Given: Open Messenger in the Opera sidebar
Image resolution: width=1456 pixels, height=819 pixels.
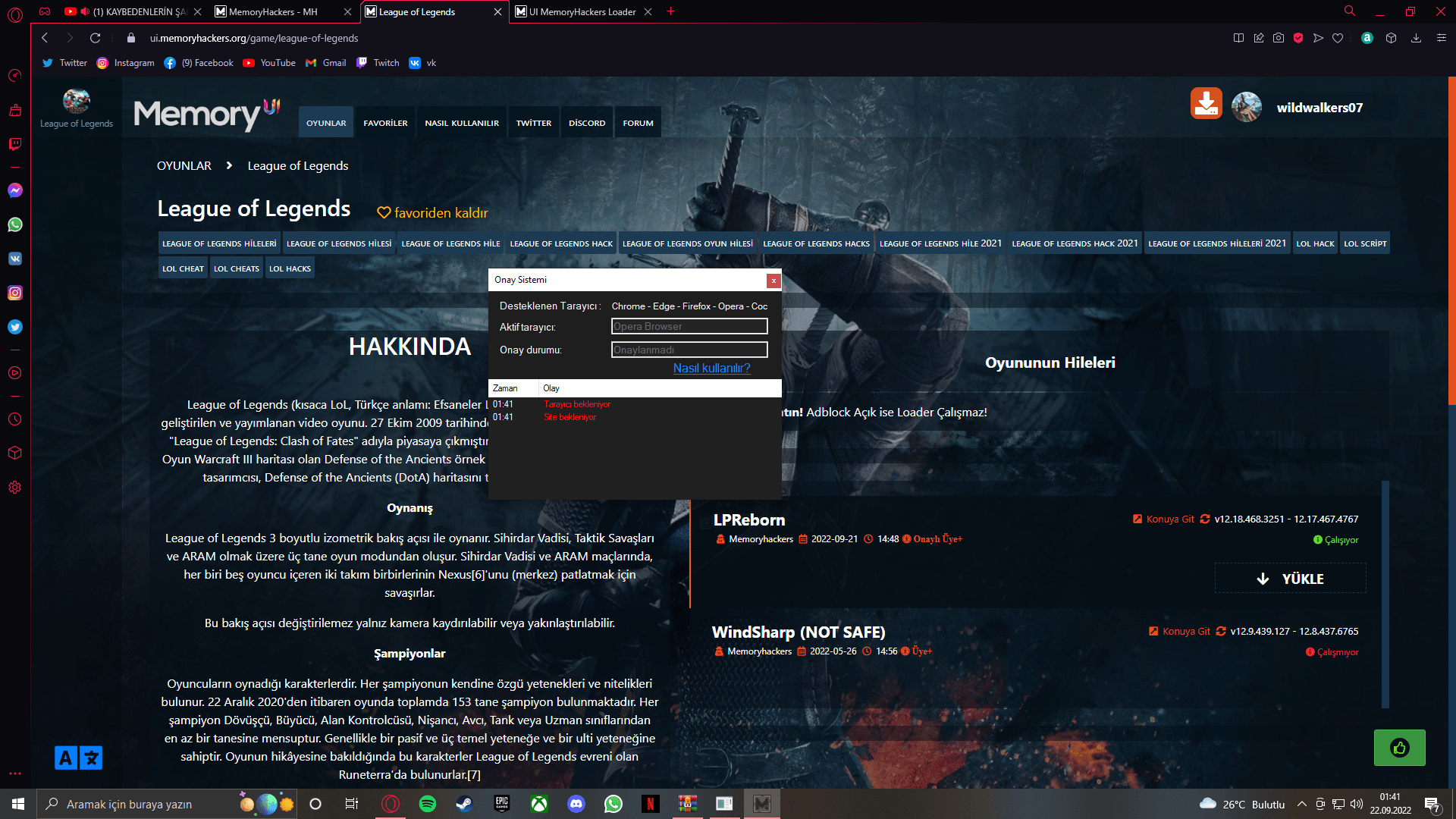Looking at the screenshot, I should [x=15, y=190].
